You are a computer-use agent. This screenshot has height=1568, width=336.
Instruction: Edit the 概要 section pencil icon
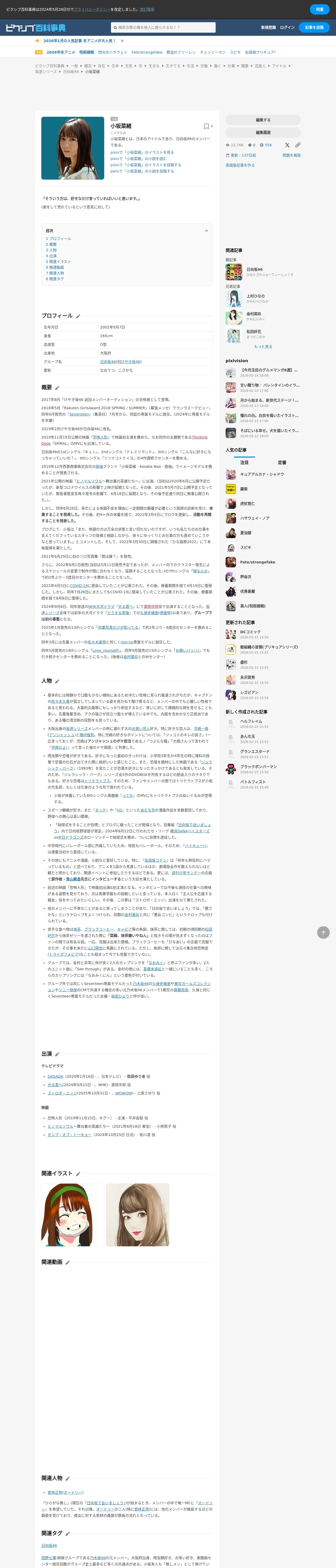coord(57,388)
